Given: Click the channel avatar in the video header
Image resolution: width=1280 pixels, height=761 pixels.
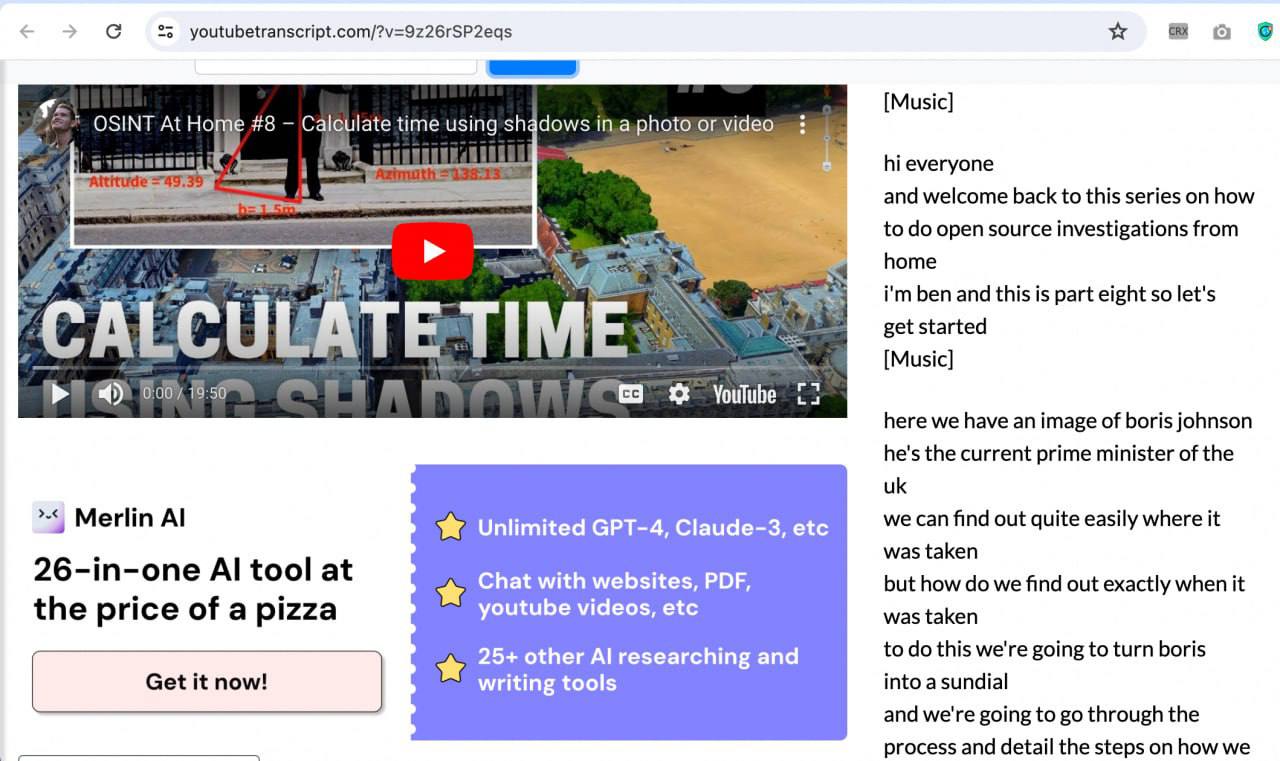Looking at the screenshot, I should tap(55, 123).
